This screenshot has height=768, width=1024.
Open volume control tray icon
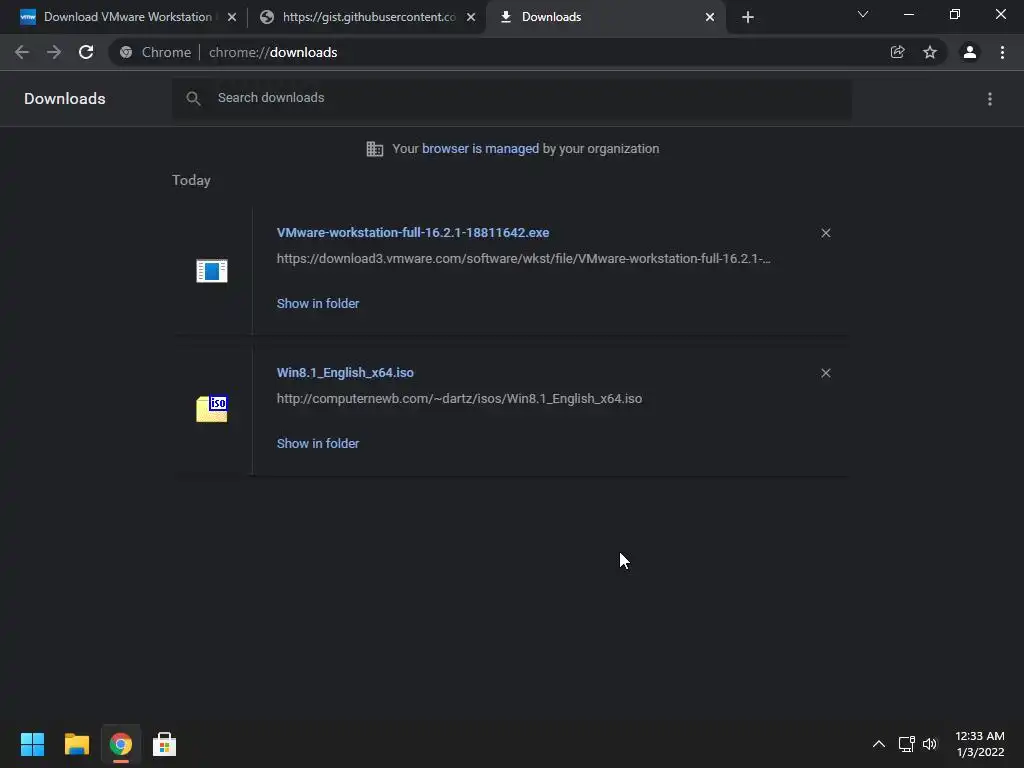[x=930, y=744]
